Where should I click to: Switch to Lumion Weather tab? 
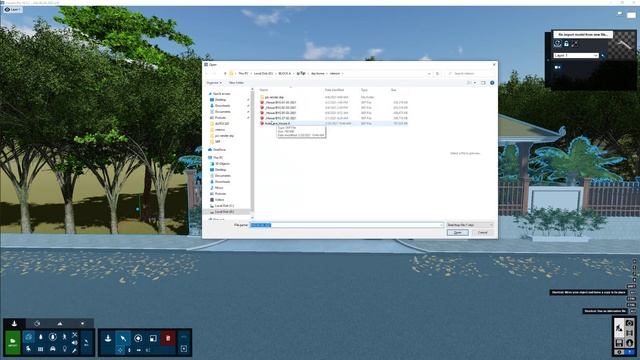(x=82, y=323)
